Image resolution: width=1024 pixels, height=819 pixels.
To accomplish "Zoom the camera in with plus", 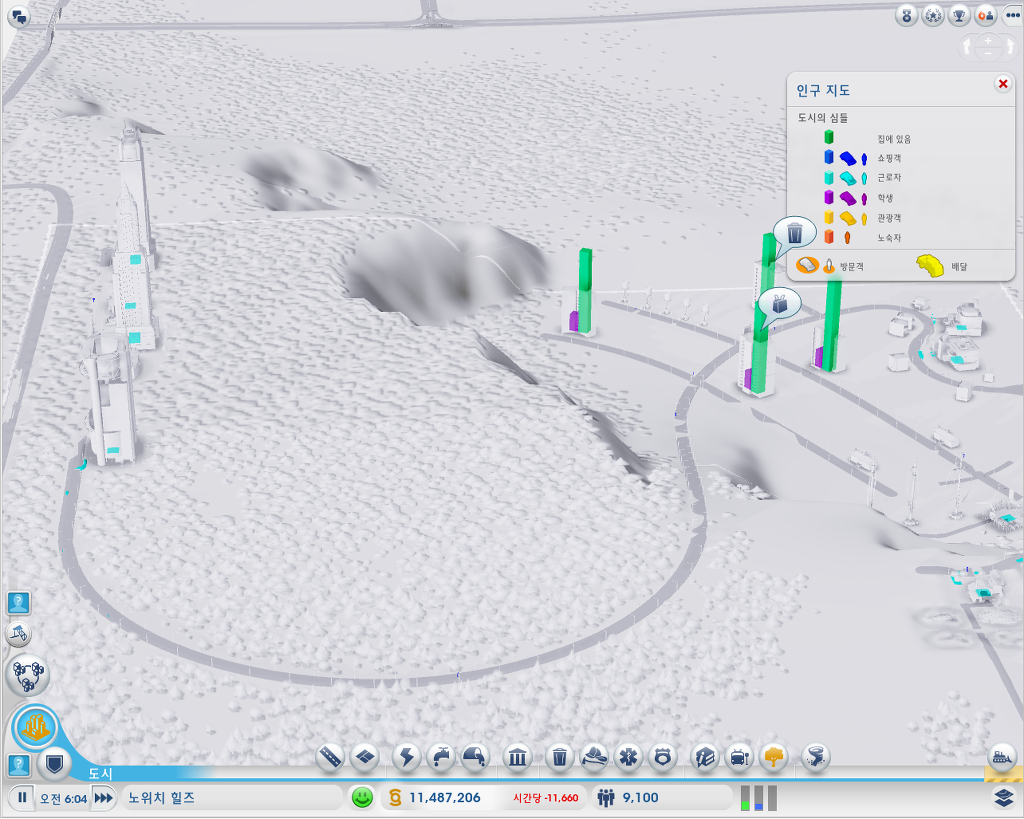I will pyautogui.click(x=989, y=40).
